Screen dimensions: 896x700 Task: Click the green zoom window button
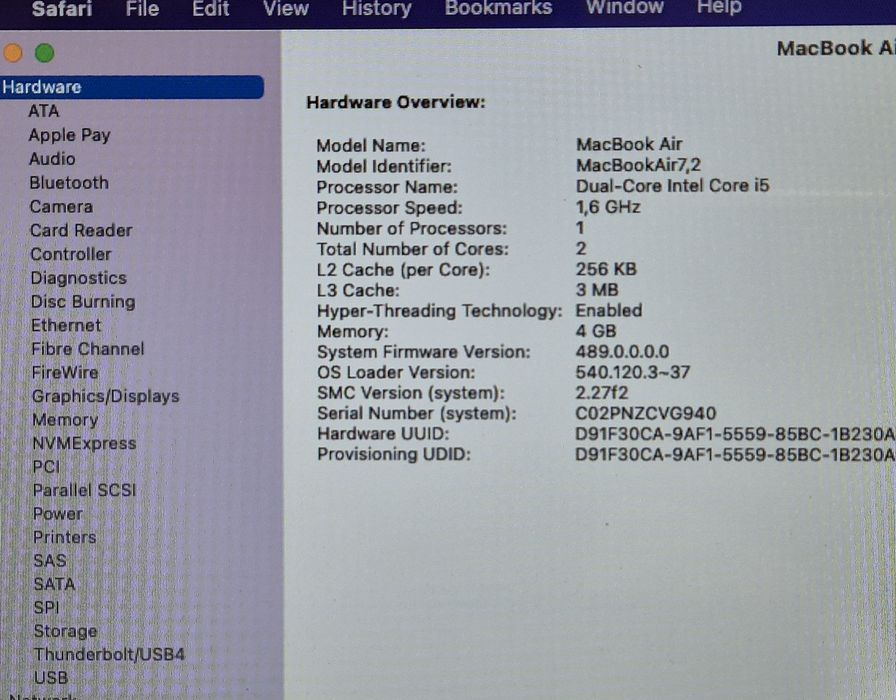[x=45, y=53]
